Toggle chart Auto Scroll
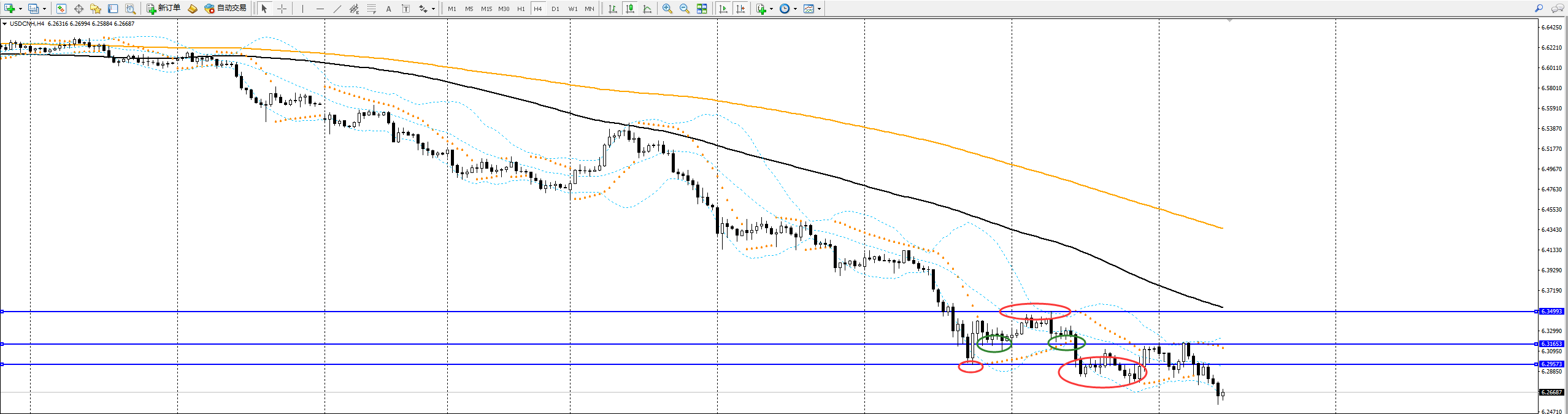This screenshot has height=414, width=1568. [723, 9]
